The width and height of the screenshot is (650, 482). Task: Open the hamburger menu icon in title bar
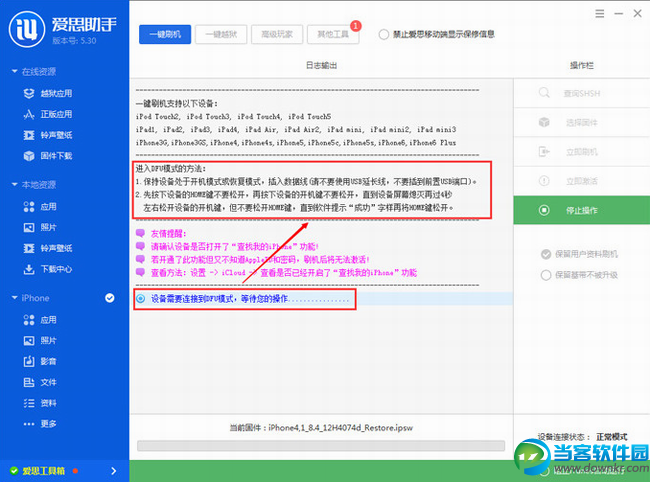coord(599,14)
